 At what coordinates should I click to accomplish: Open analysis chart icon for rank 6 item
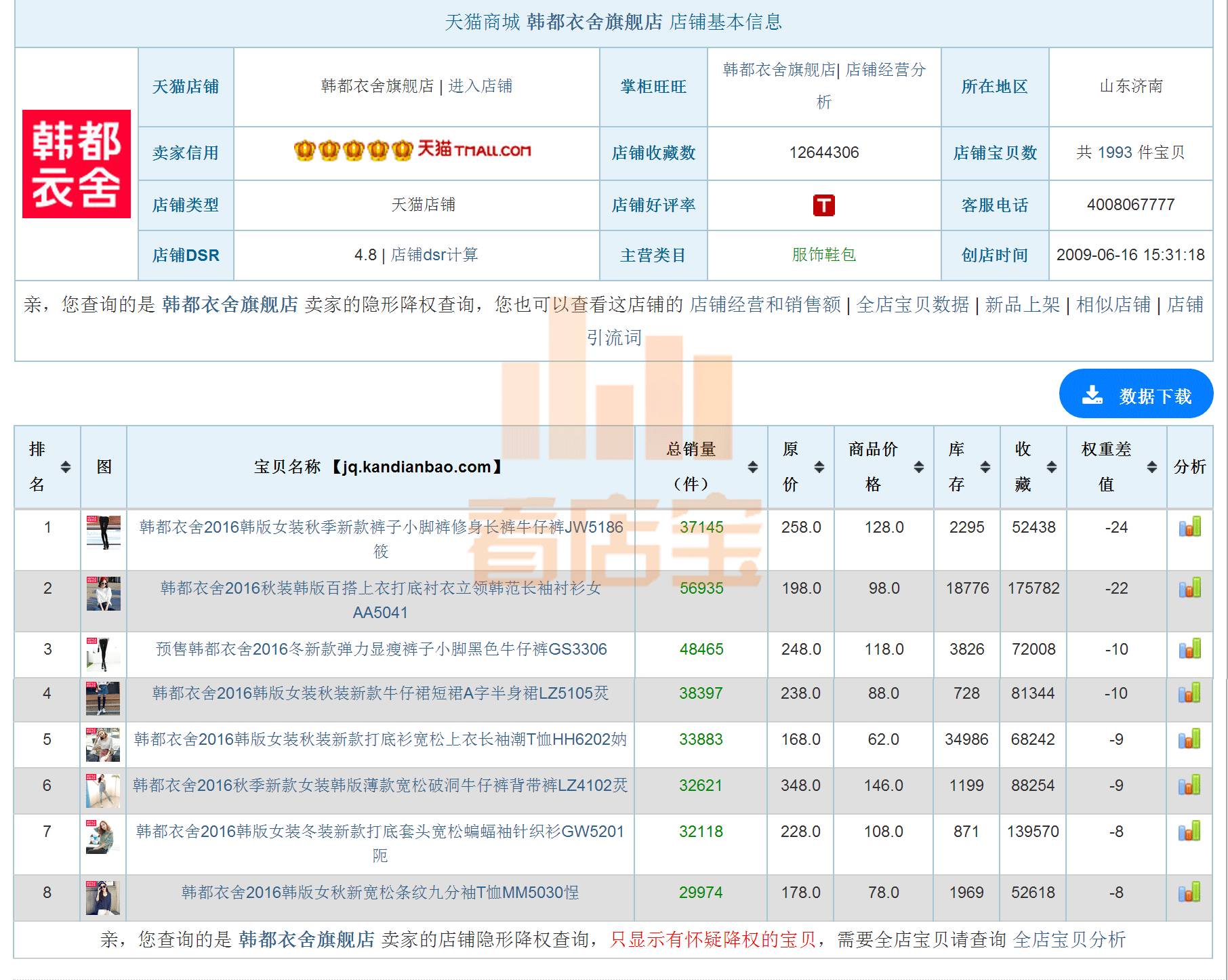(1189, 785)
